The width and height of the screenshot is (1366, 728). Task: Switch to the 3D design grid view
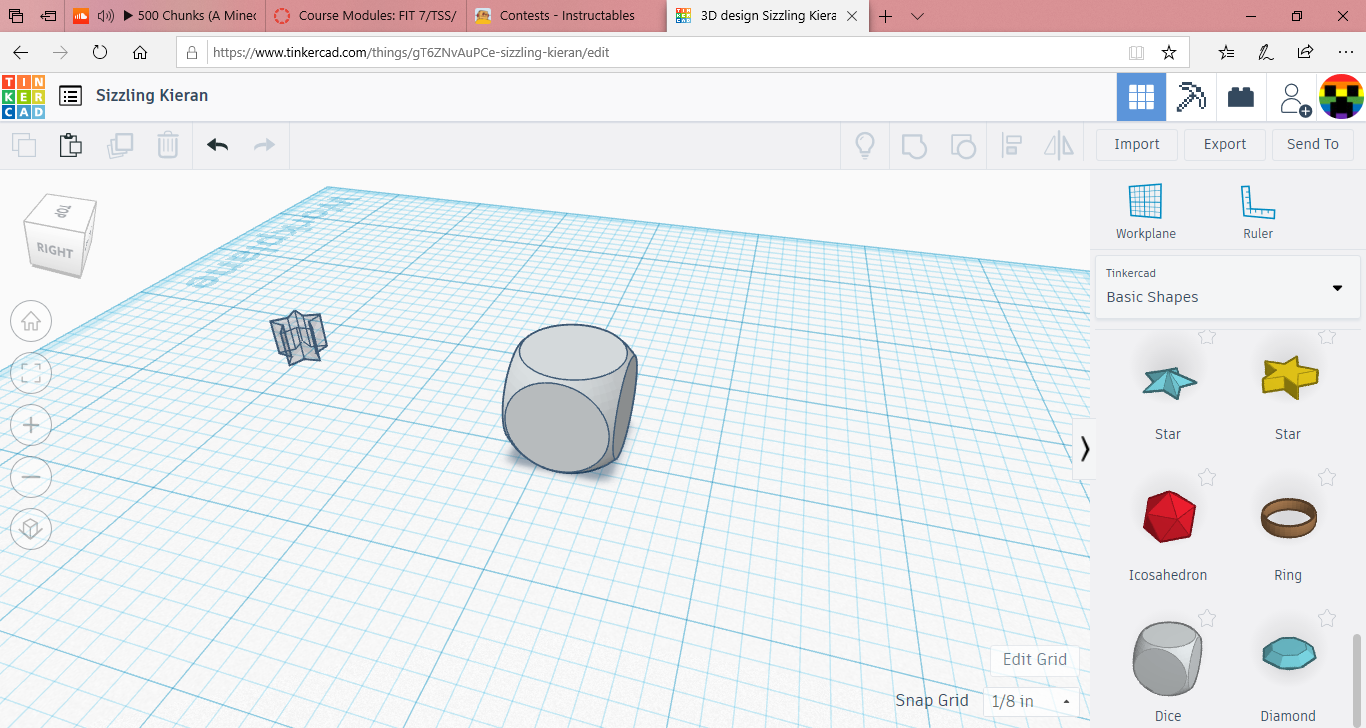click(x=1141, y=97)
